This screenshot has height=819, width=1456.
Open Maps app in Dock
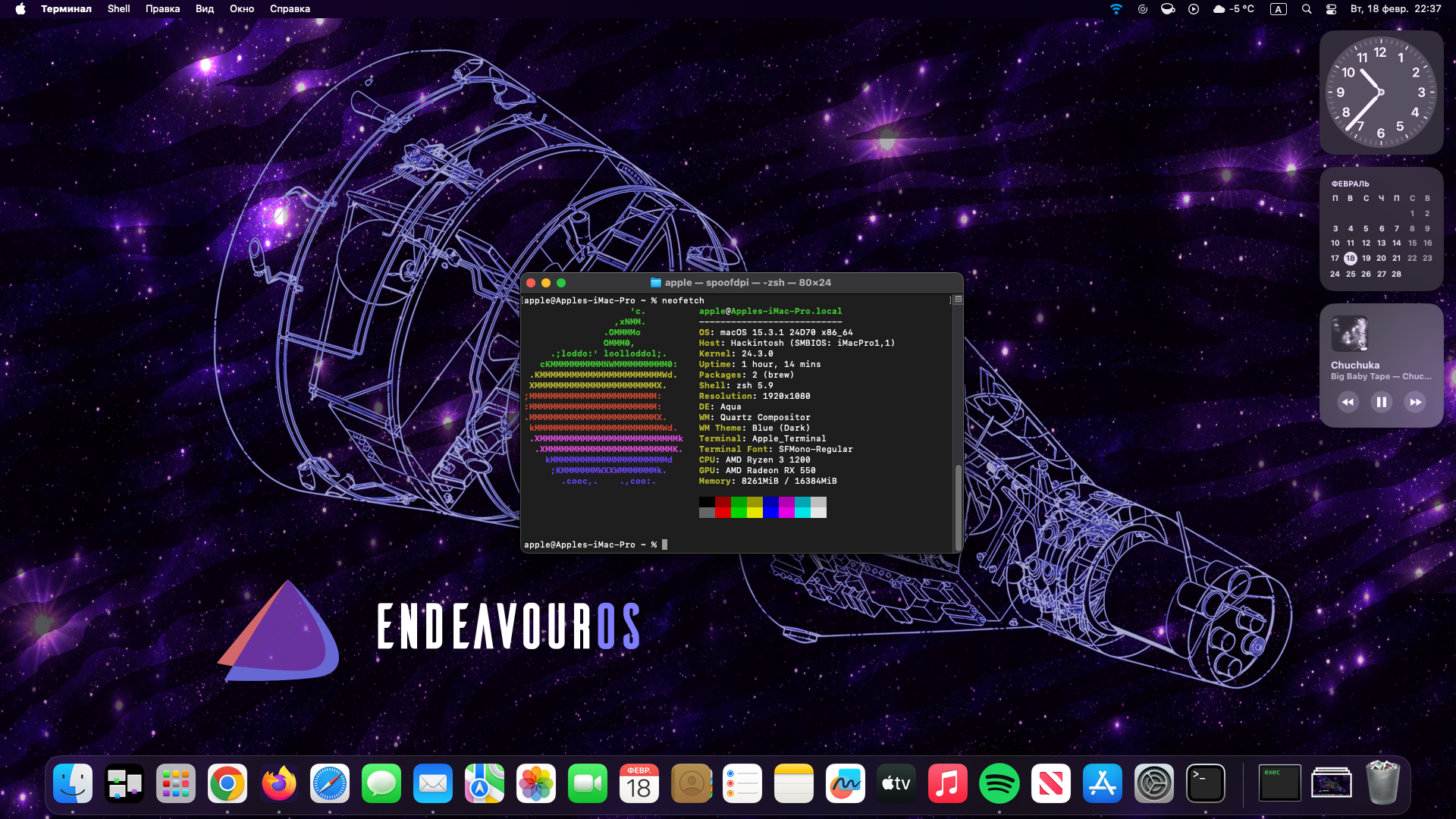(x=485, y=783)
